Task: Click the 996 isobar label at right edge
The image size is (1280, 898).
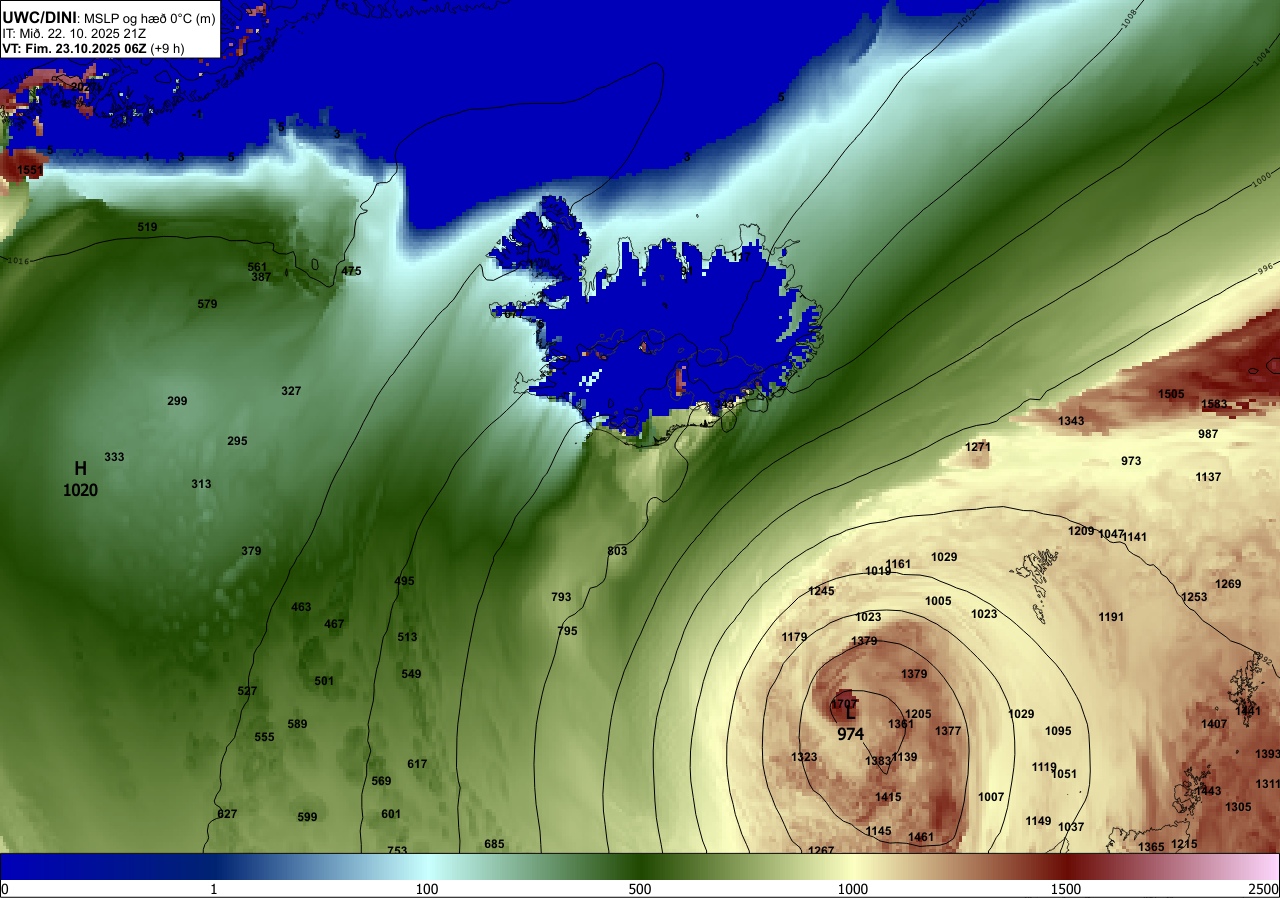Action: click(1265, 268)
